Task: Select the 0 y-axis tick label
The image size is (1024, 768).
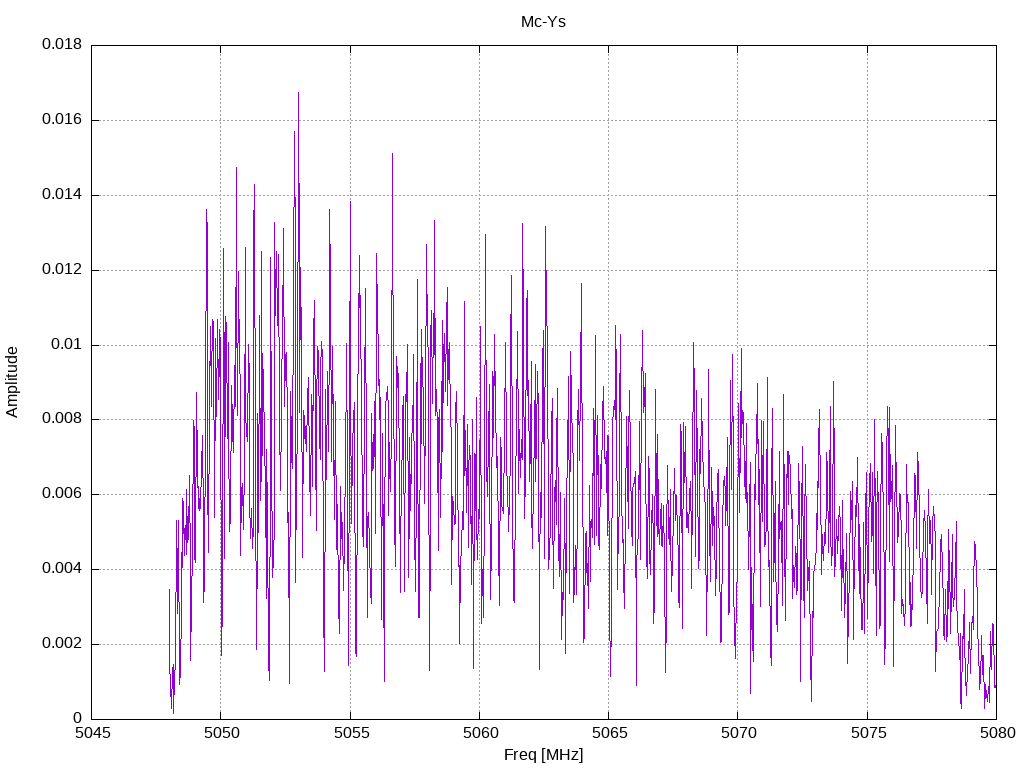Action: (77, 718)
